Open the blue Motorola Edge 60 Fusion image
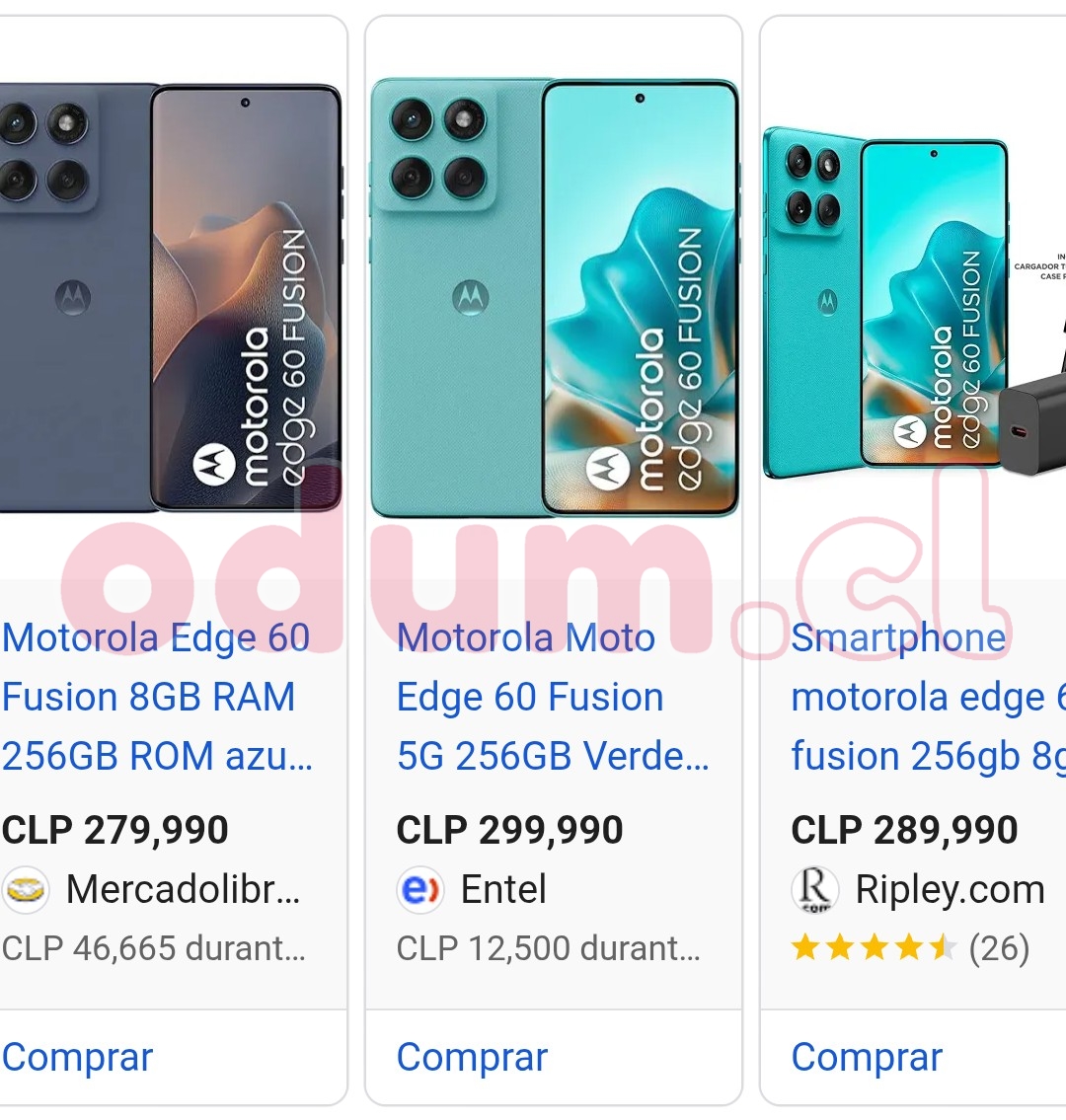This screenshot has width=1066, height=1120. (x=171, y=297)
